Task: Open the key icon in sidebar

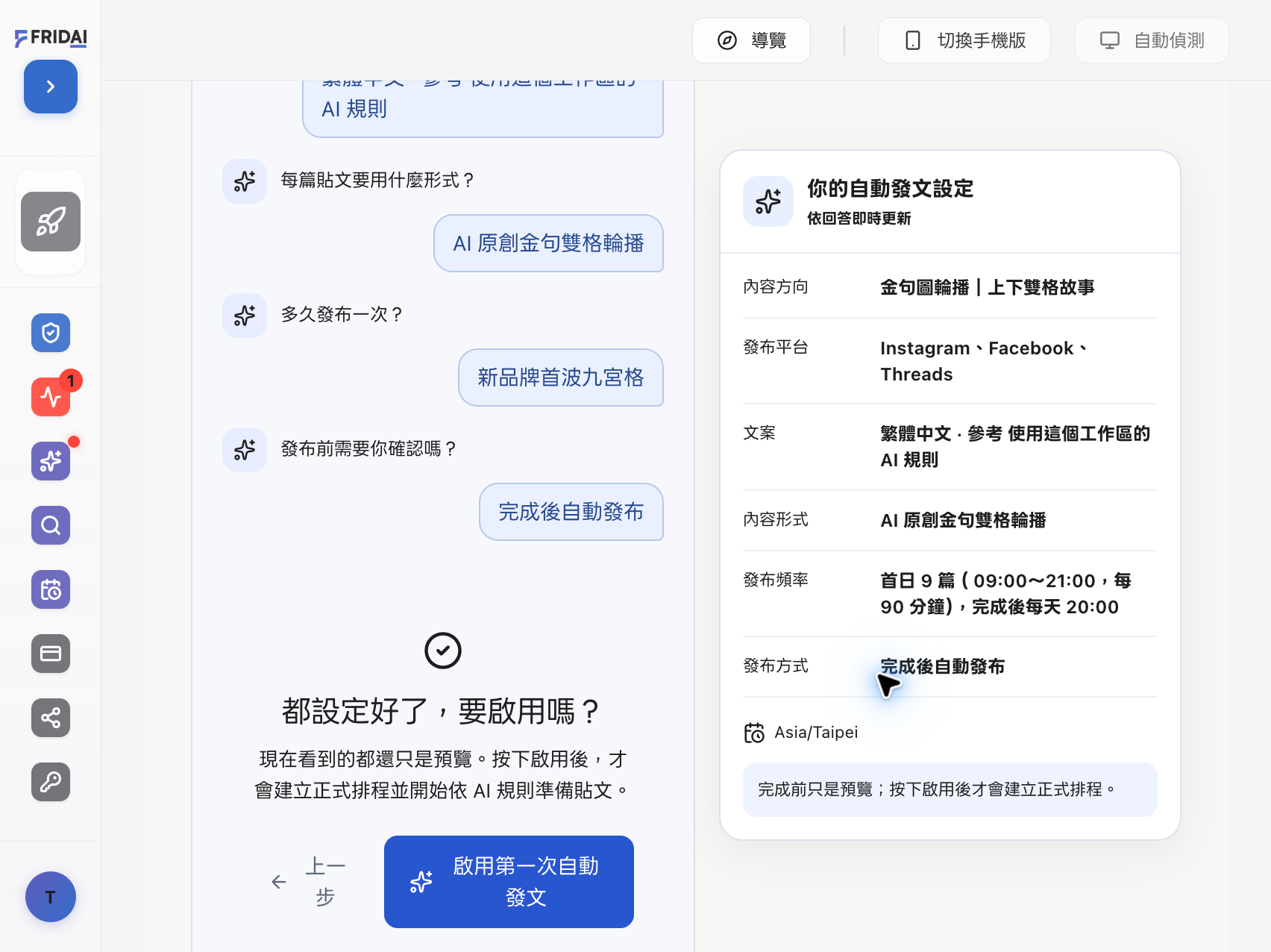Action: [x=51, y=782]
